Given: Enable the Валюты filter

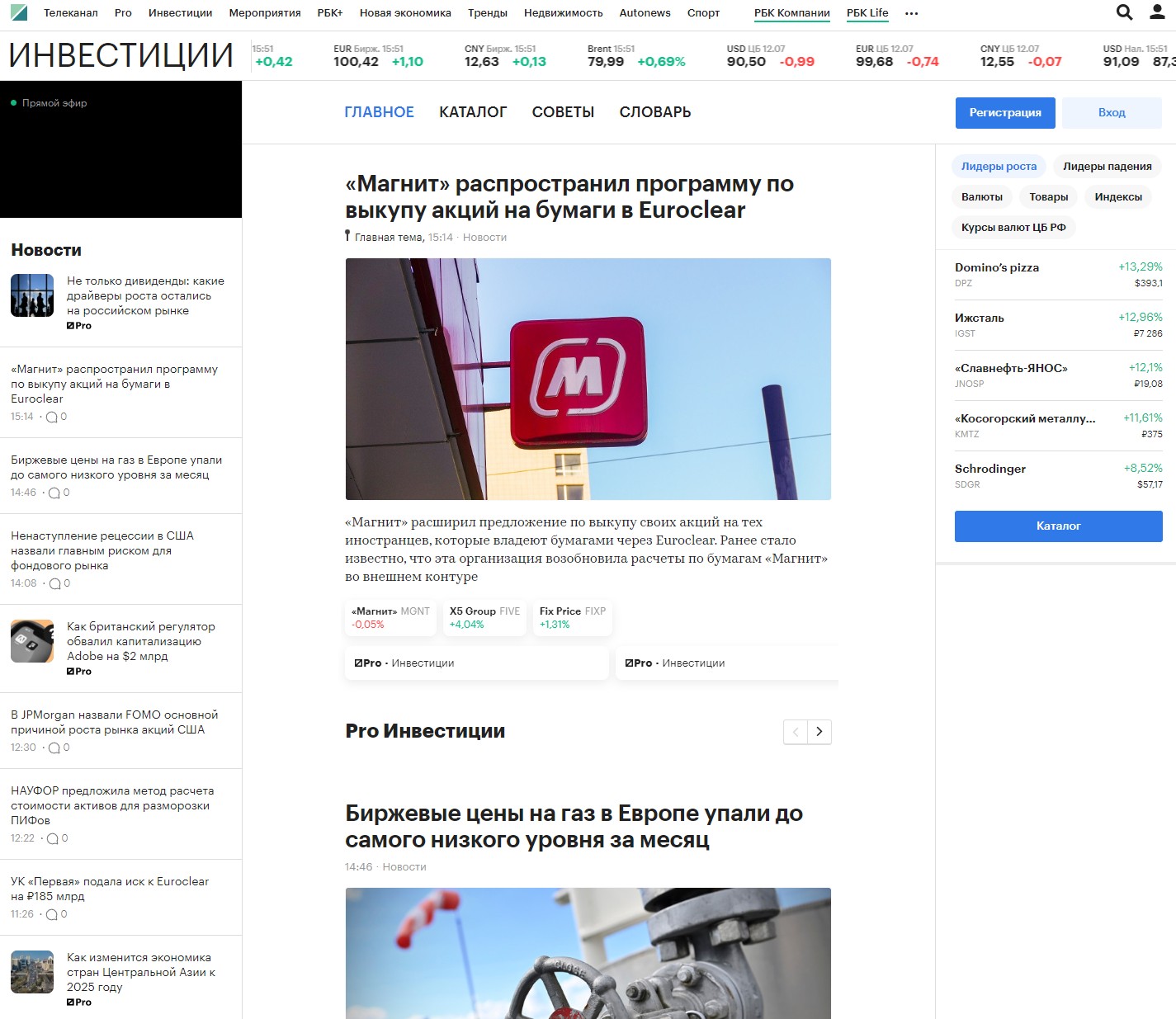Looking at the screenshot, I should 982,196.
